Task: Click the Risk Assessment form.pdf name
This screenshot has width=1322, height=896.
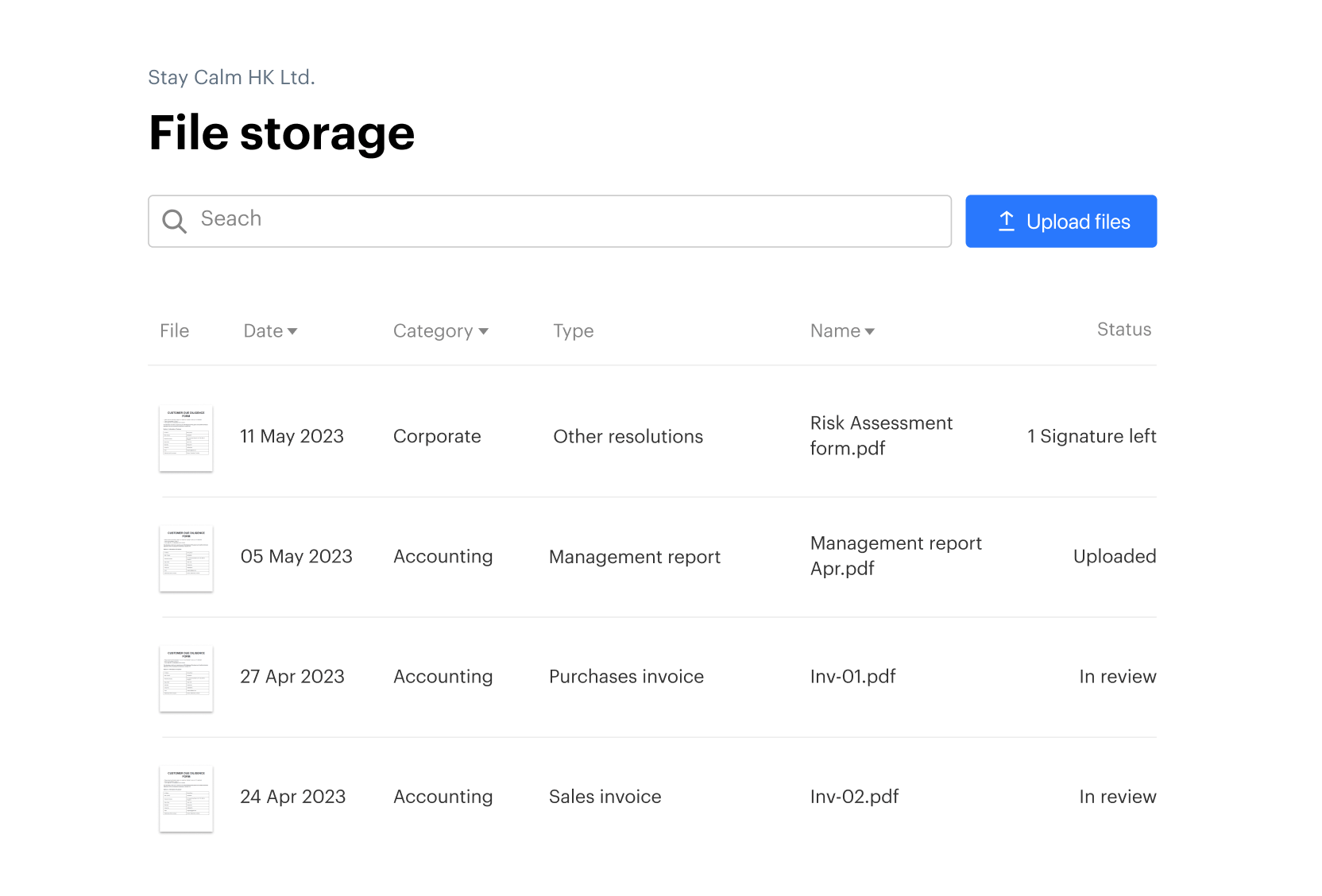Action: pos(880,436)
